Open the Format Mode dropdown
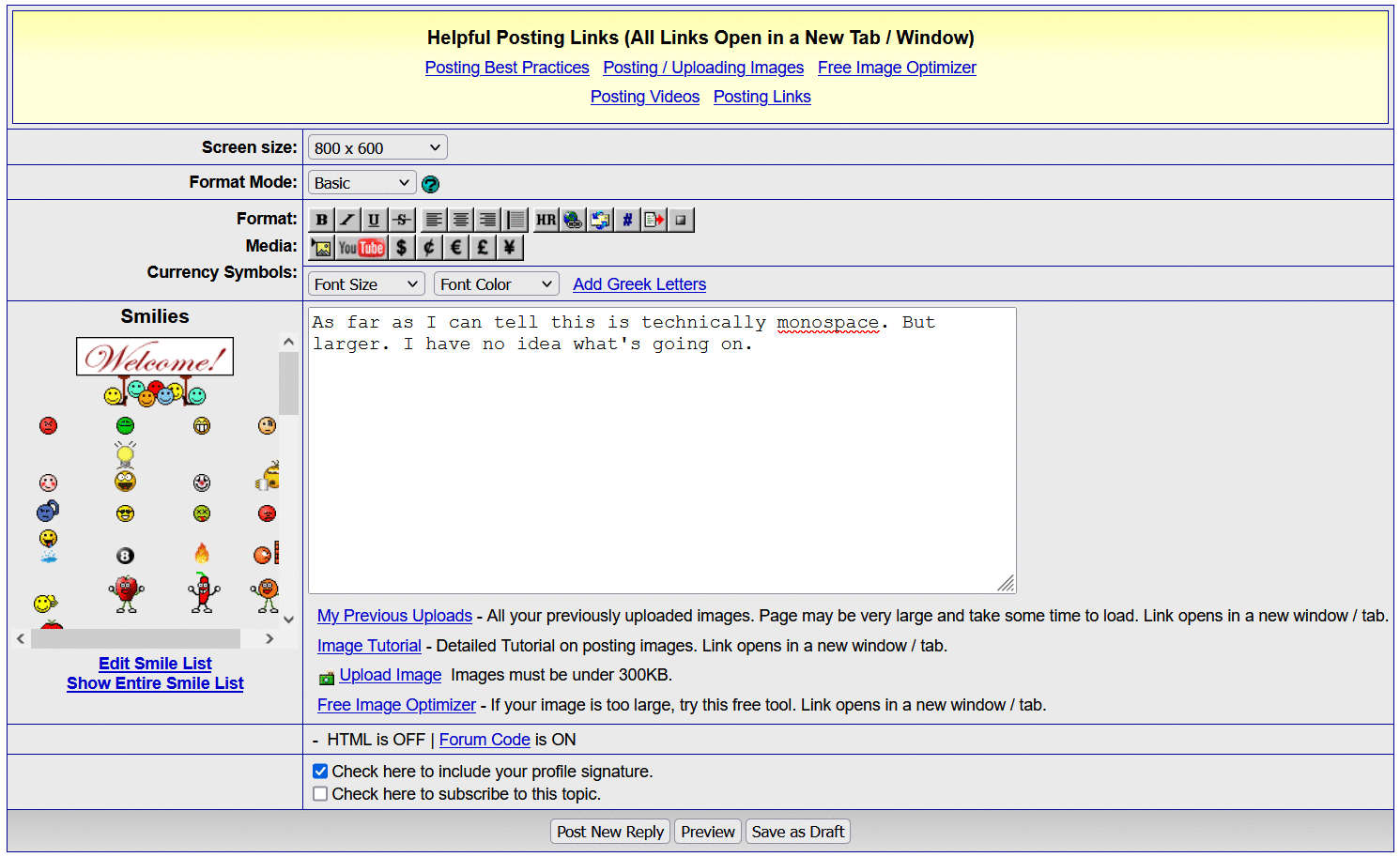The image size is (1400, 857). pos(362,183)
